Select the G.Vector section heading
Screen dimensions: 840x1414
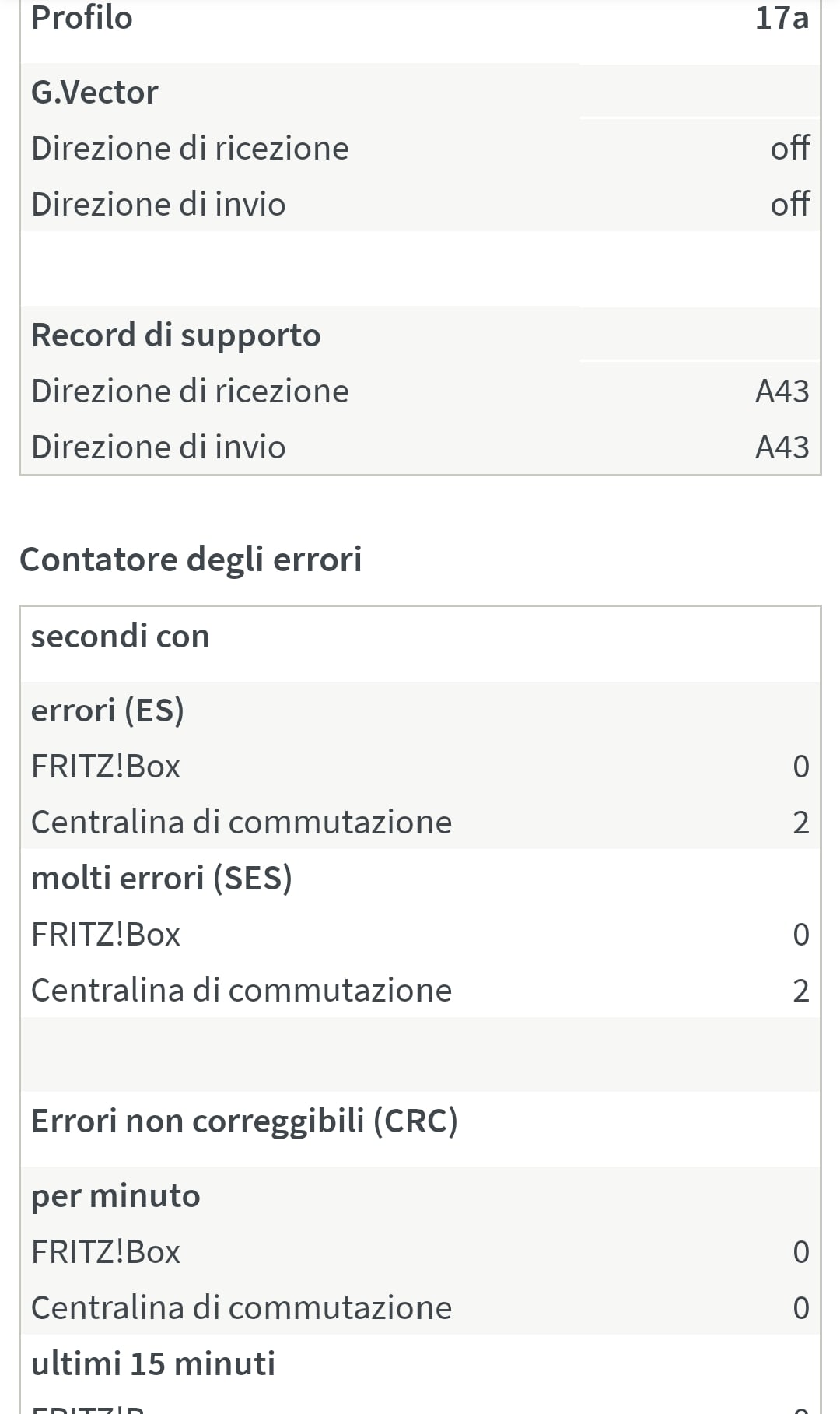(94, 93)
